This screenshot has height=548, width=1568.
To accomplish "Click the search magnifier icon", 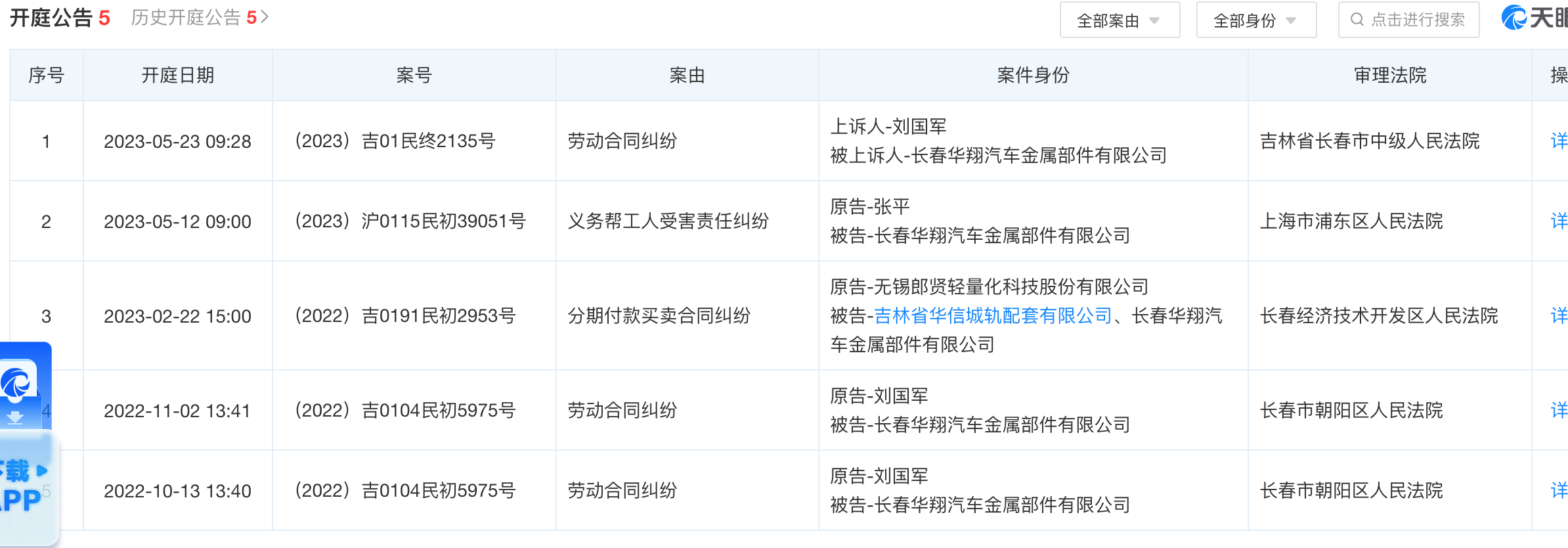I will coord(1357,20).
